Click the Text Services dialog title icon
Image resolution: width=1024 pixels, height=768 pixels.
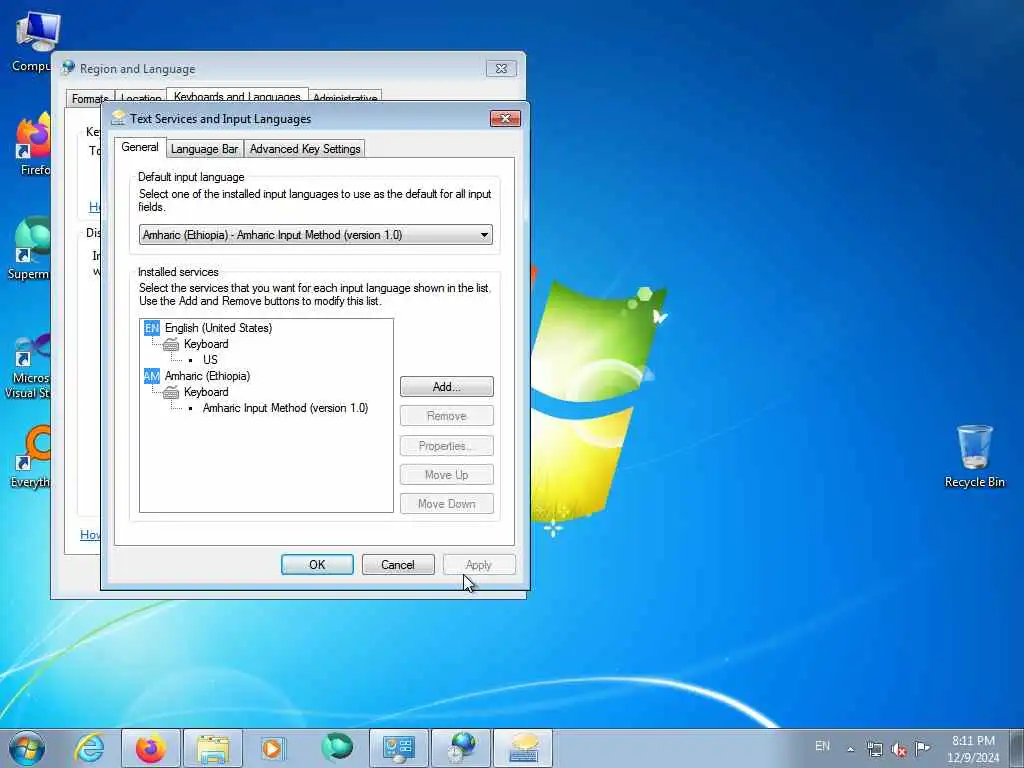click(118, 118)
